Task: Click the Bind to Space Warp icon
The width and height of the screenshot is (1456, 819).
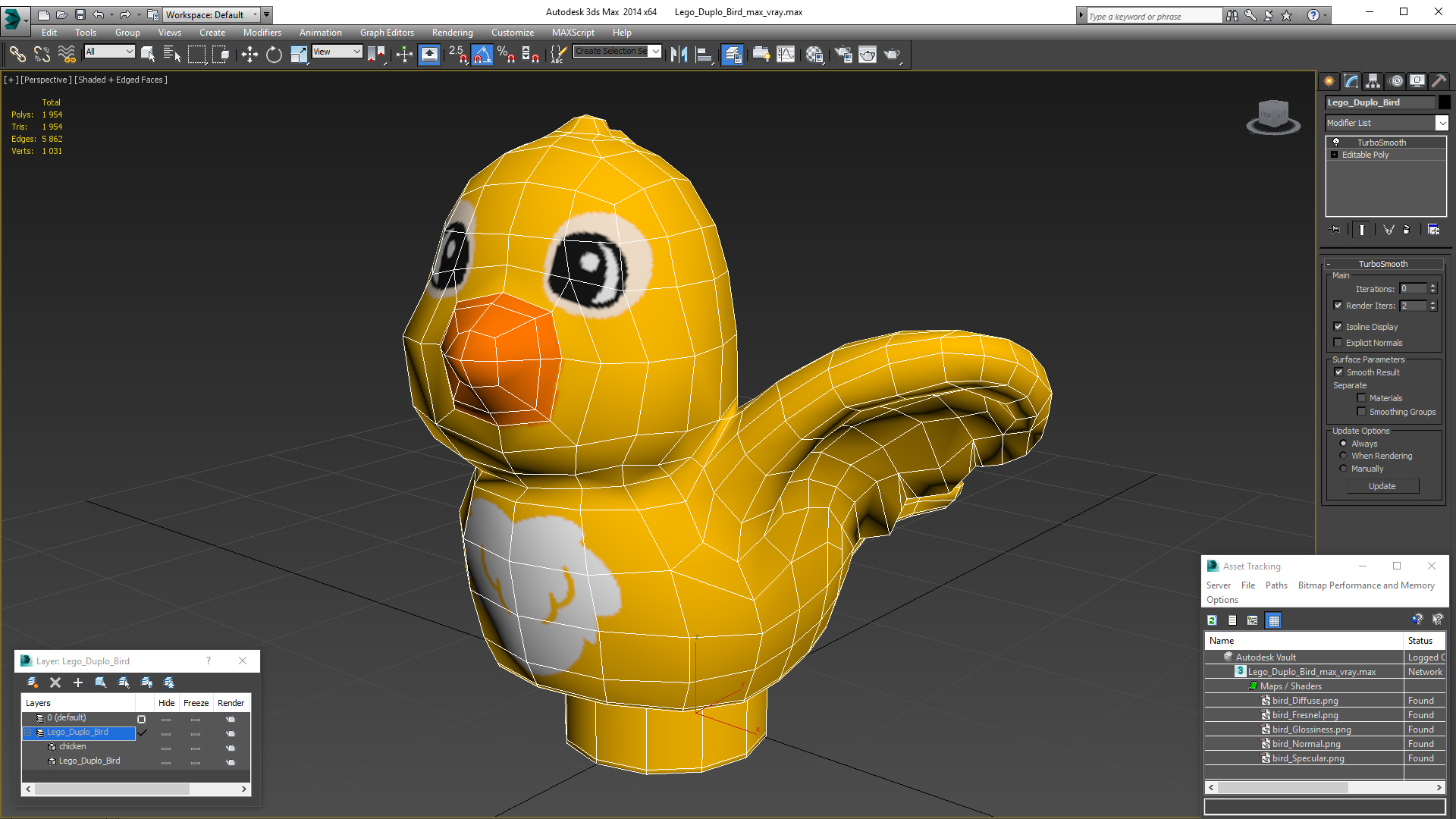Action: 67,54
